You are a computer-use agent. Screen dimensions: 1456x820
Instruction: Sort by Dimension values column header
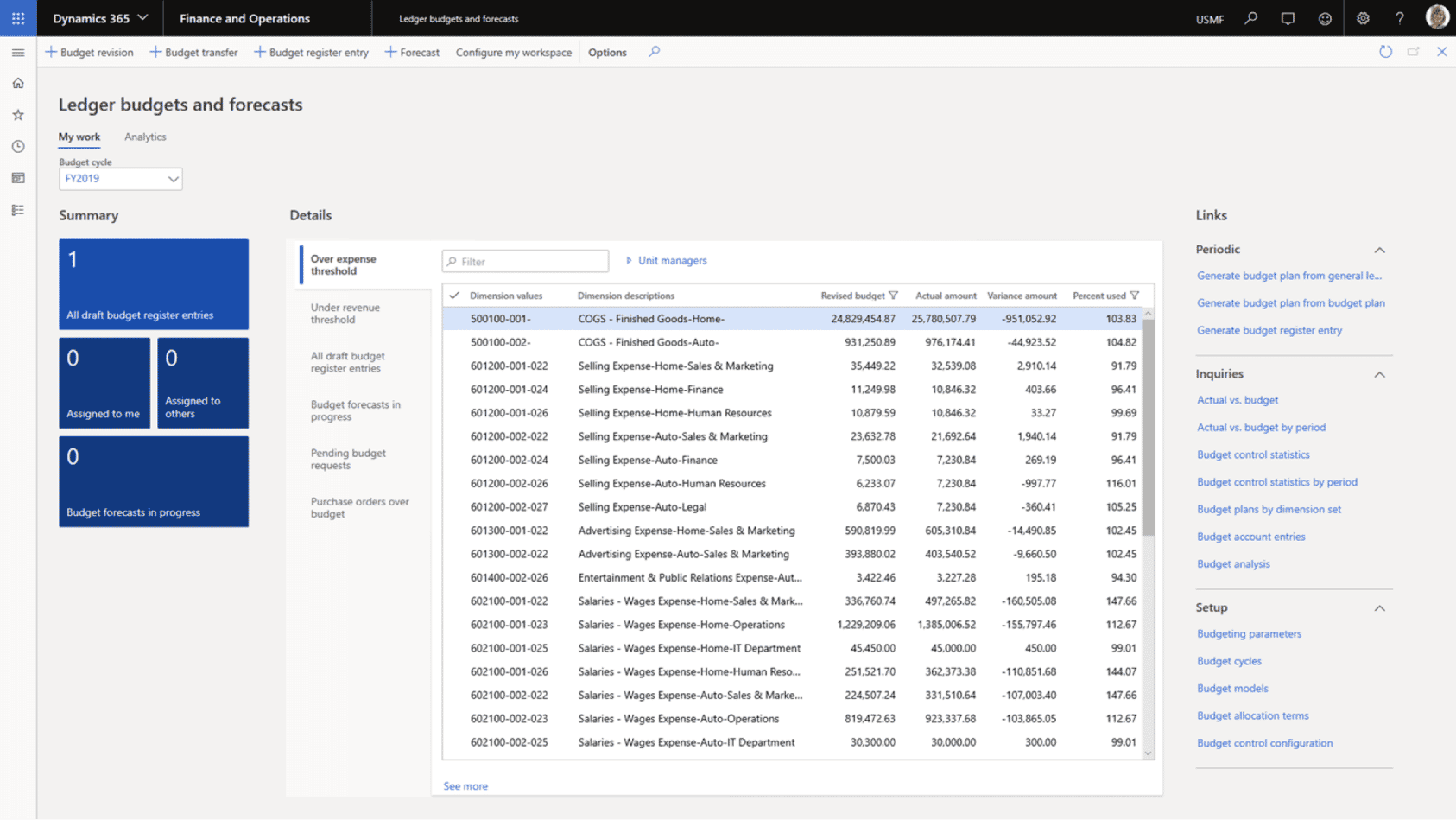click(x=506, y=296)
